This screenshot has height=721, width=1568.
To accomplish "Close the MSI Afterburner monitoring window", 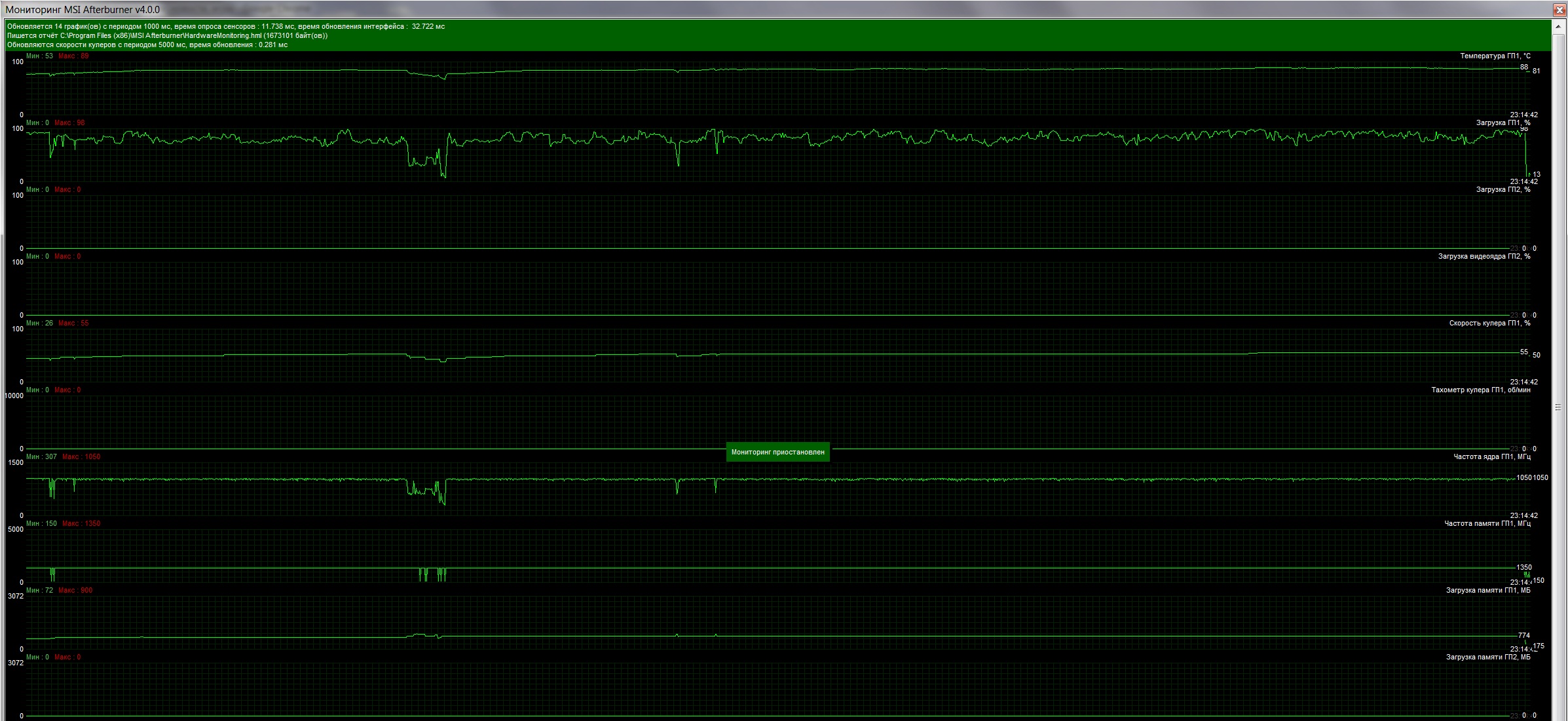I will 1559,9.
